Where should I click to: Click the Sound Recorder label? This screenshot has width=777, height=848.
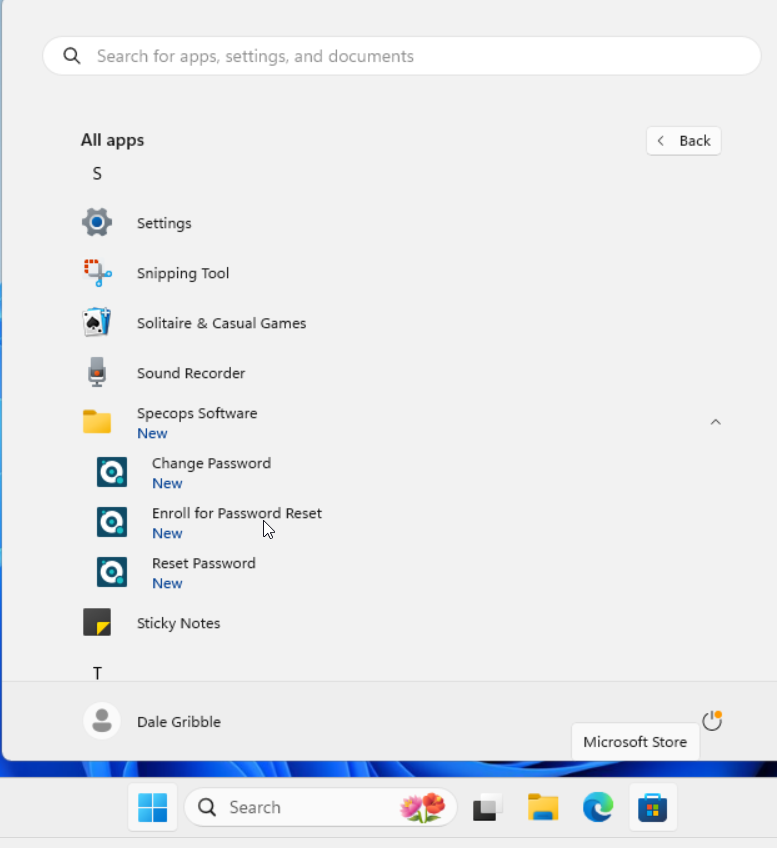(191, 373)
